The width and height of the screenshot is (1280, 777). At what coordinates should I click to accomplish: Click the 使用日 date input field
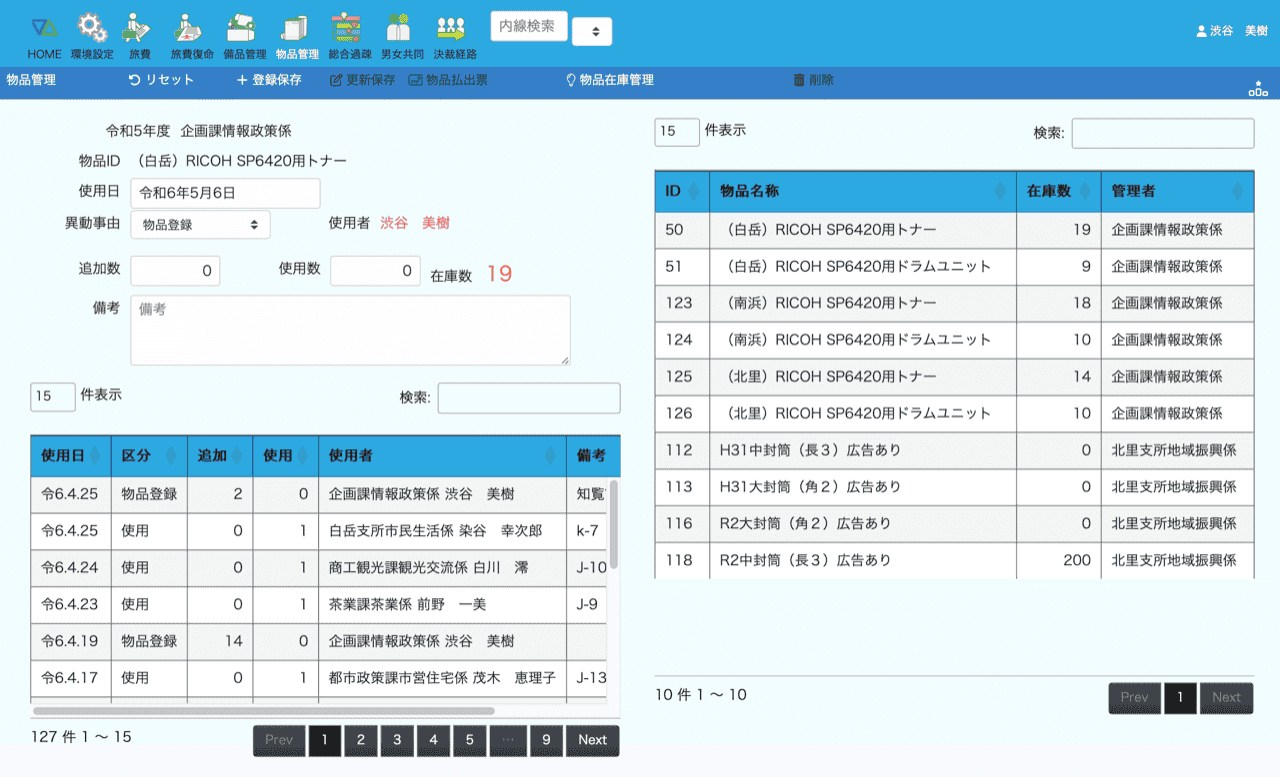[225, 193]
